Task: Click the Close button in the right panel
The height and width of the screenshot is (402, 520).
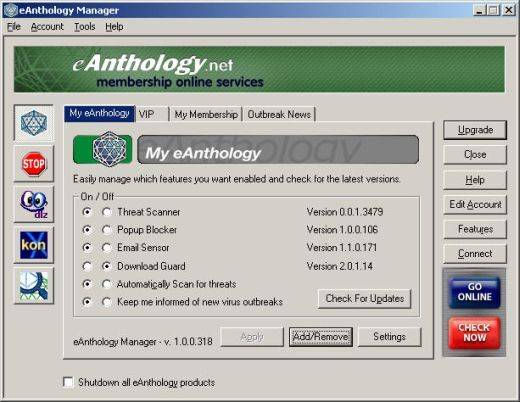Action: (475, 155)
